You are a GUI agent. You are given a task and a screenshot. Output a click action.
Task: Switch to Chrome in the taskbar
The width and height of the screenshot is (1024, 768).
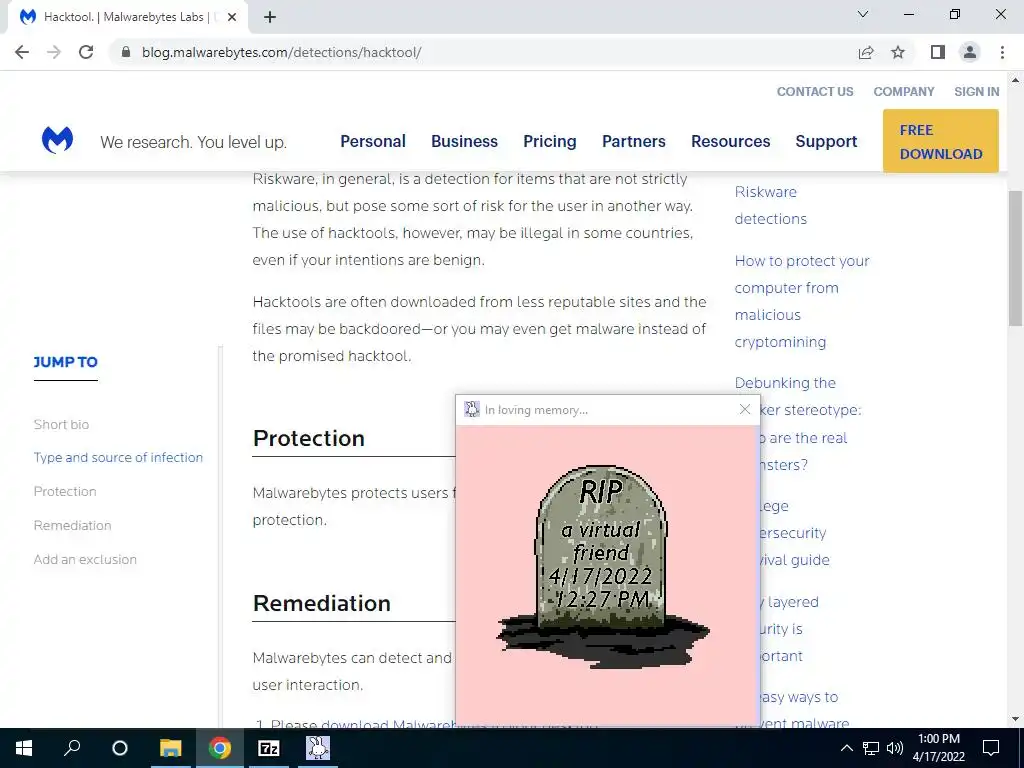tap(220, 748)
